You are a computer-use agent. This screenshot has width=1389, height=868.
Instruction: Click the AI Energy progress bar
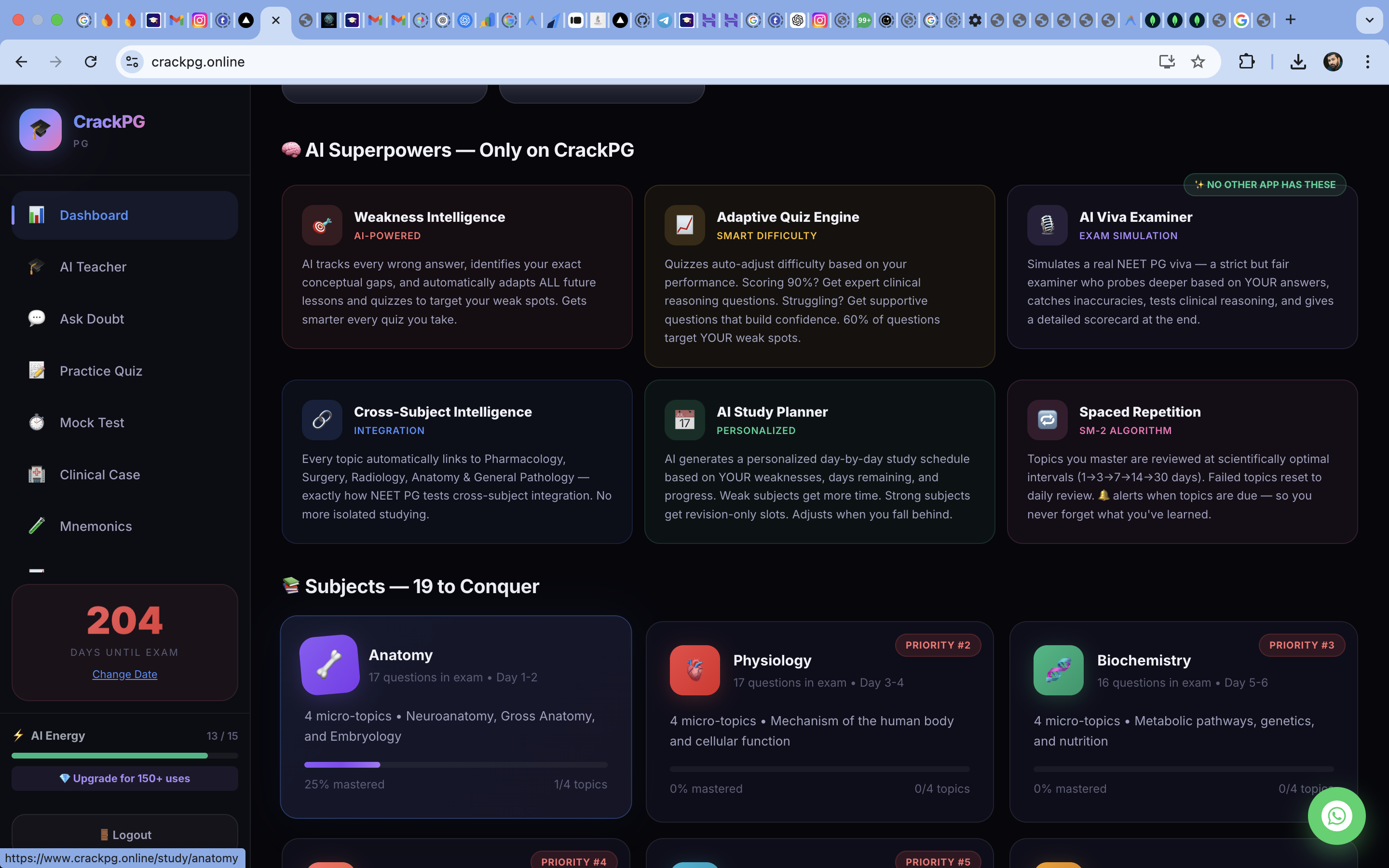124,756
